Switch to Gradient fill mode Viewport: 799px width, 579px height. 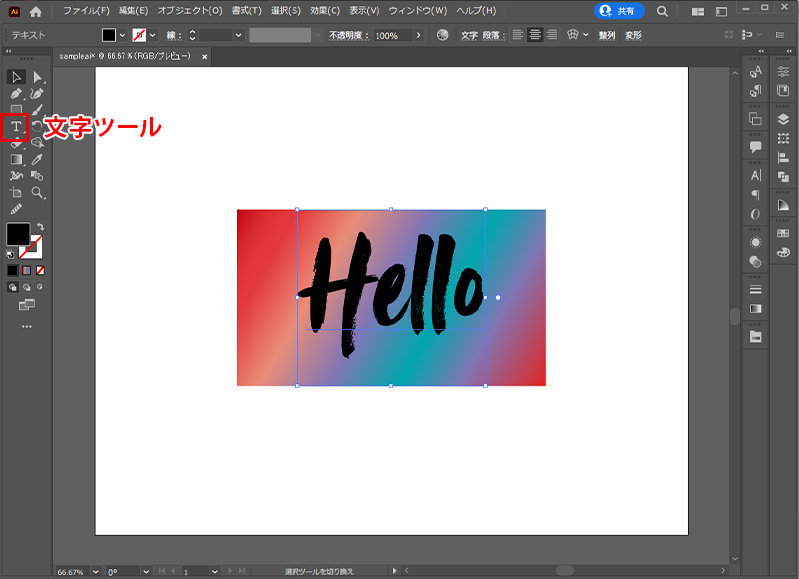(26, 271)
